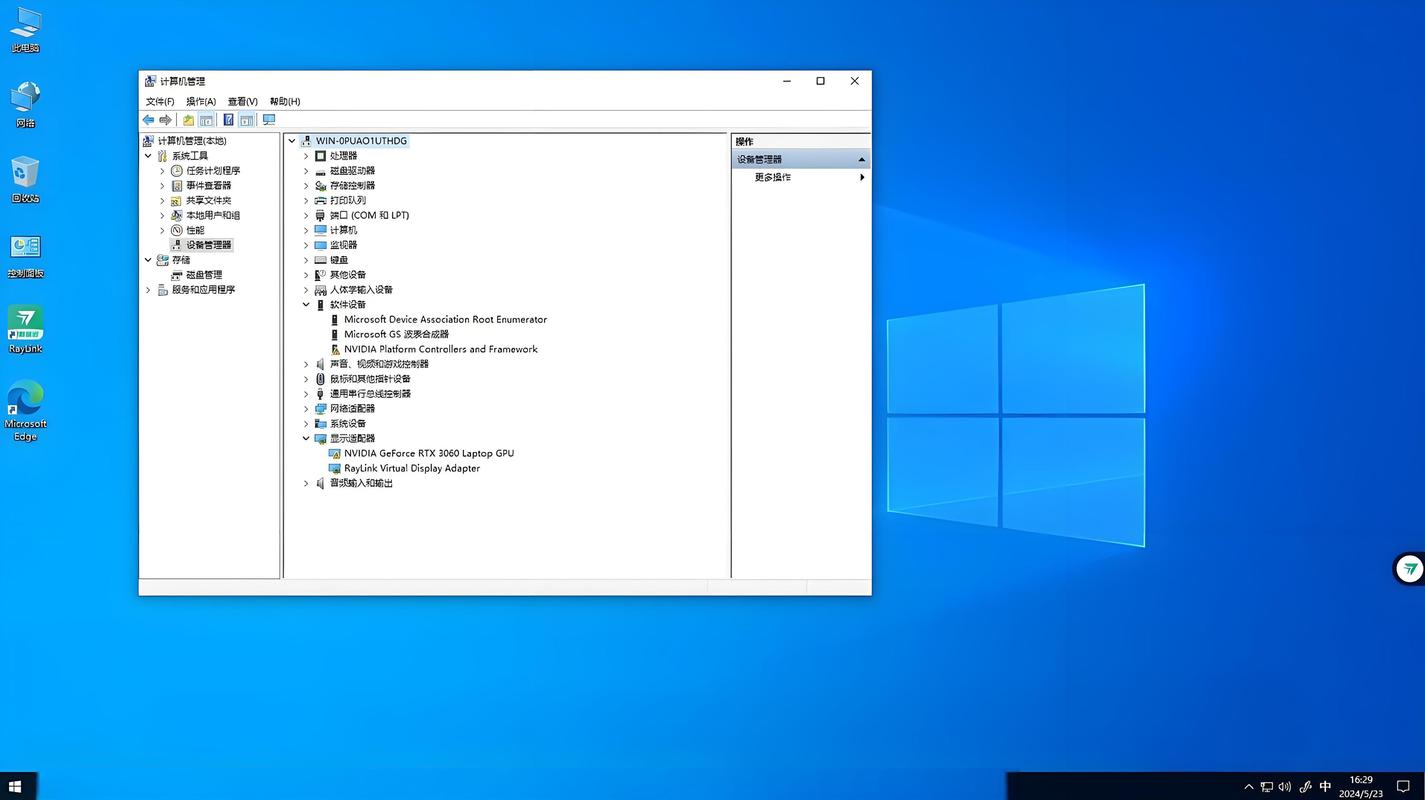Click the up-level folder icon in toolbar
The image size is (1425, 800).
[x=187, y=119]
